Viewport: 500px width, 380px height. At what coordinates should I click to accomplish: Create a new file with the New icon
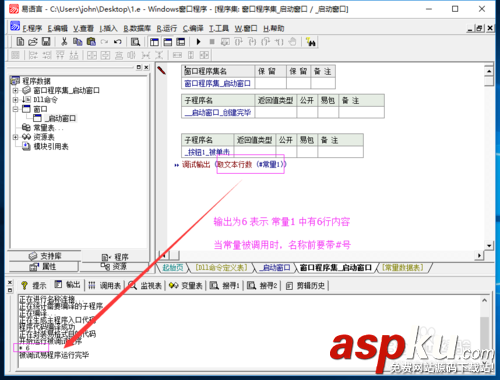pos(20,42)
